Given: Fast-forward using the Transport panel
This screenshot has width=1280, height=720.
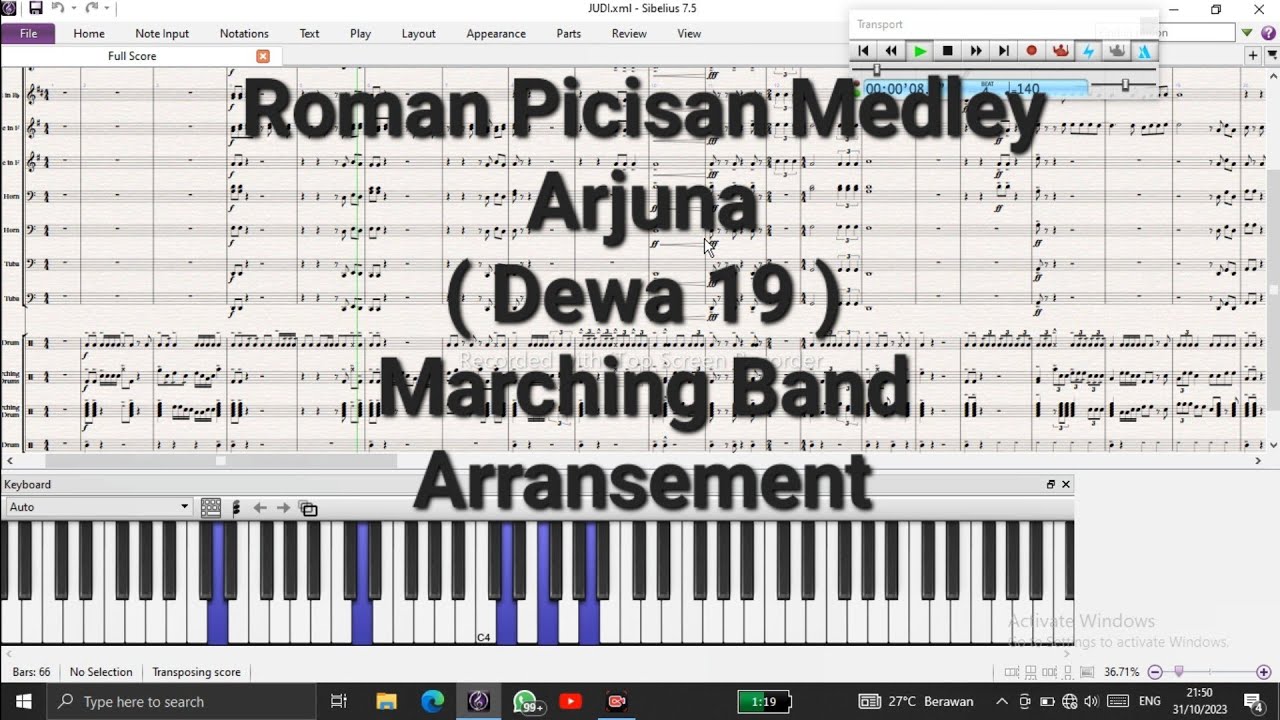Looking at the screenshot, I should click(976, 51).
